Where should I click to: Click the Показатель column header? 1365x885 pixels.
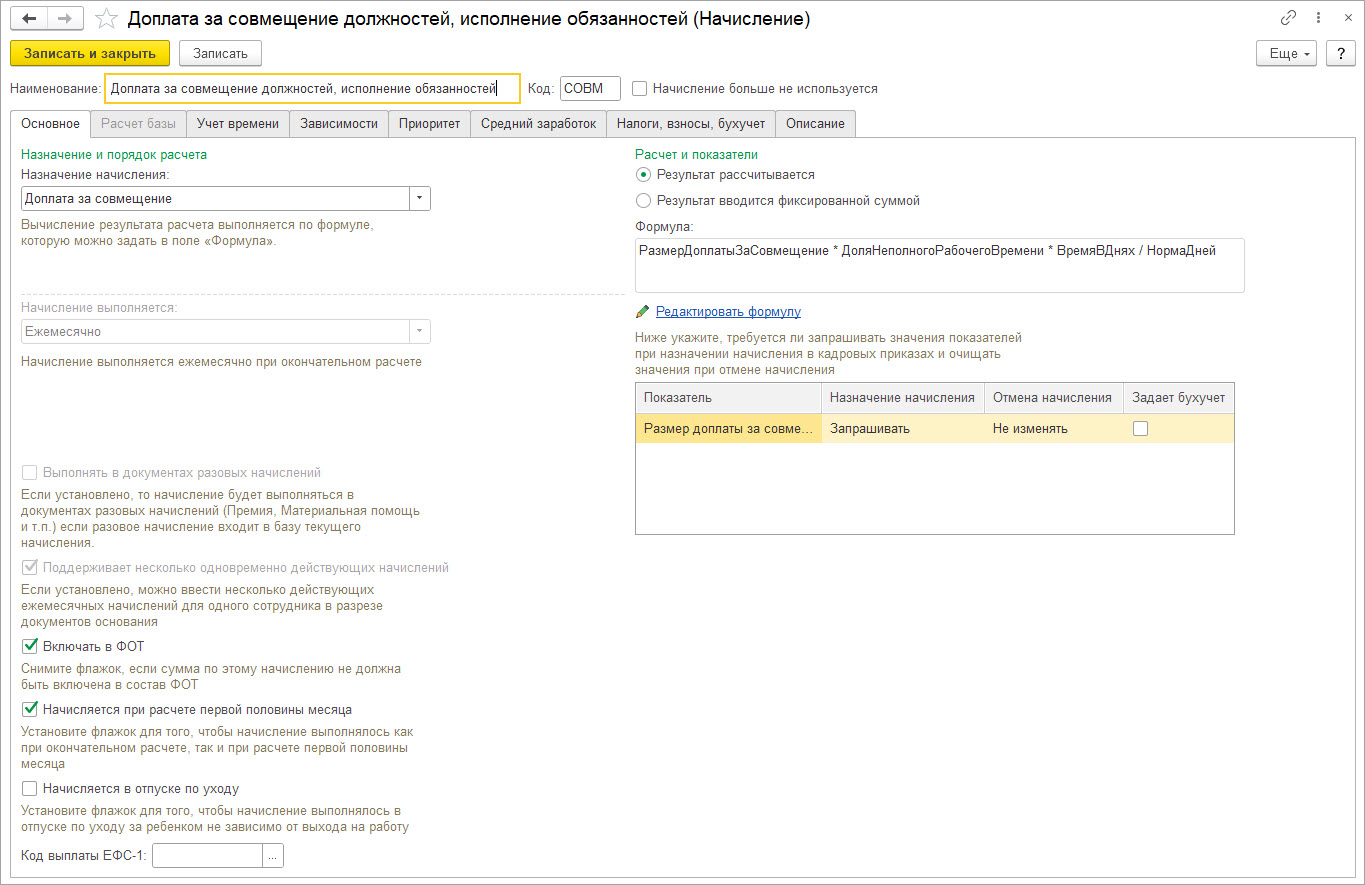pos(728,397)
